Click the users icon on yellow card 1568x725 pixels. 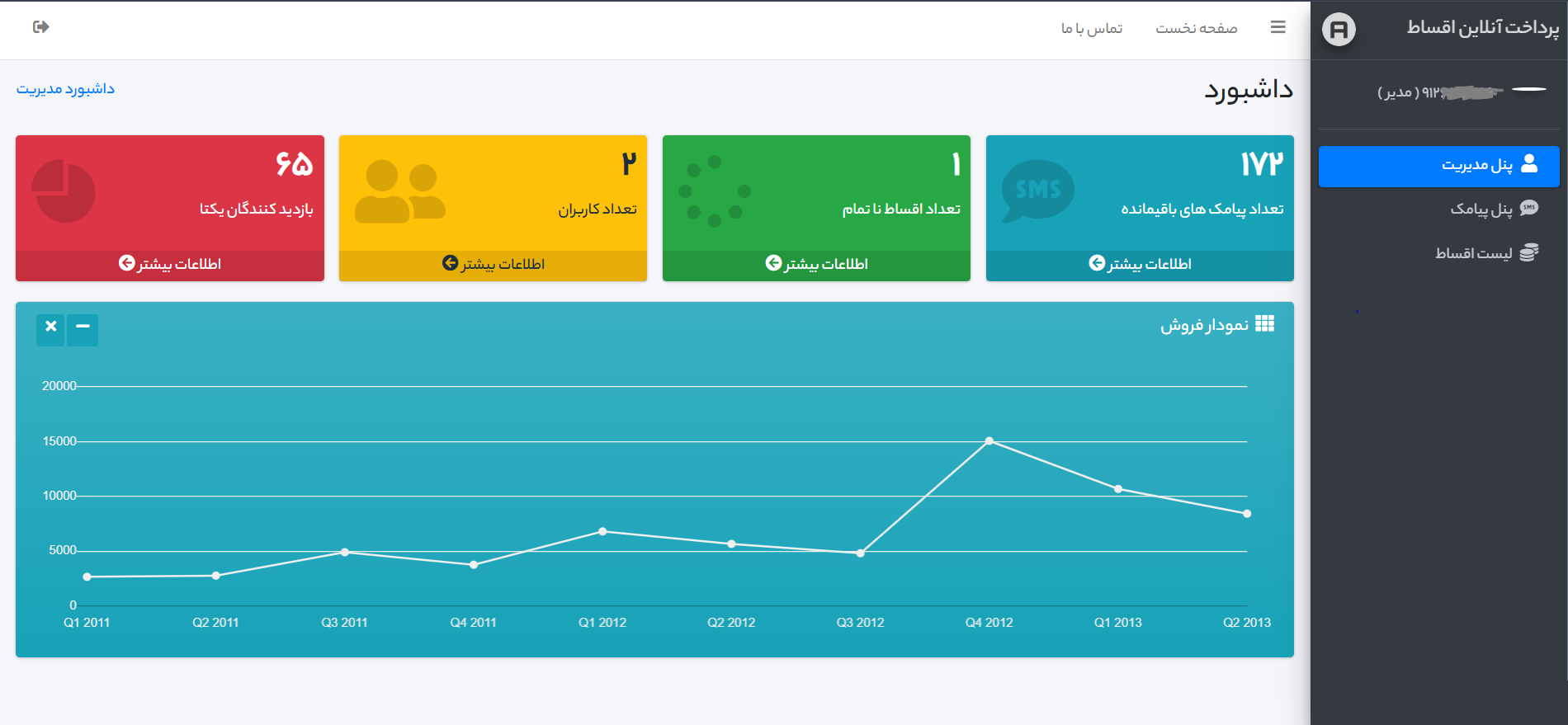[400, 191]
